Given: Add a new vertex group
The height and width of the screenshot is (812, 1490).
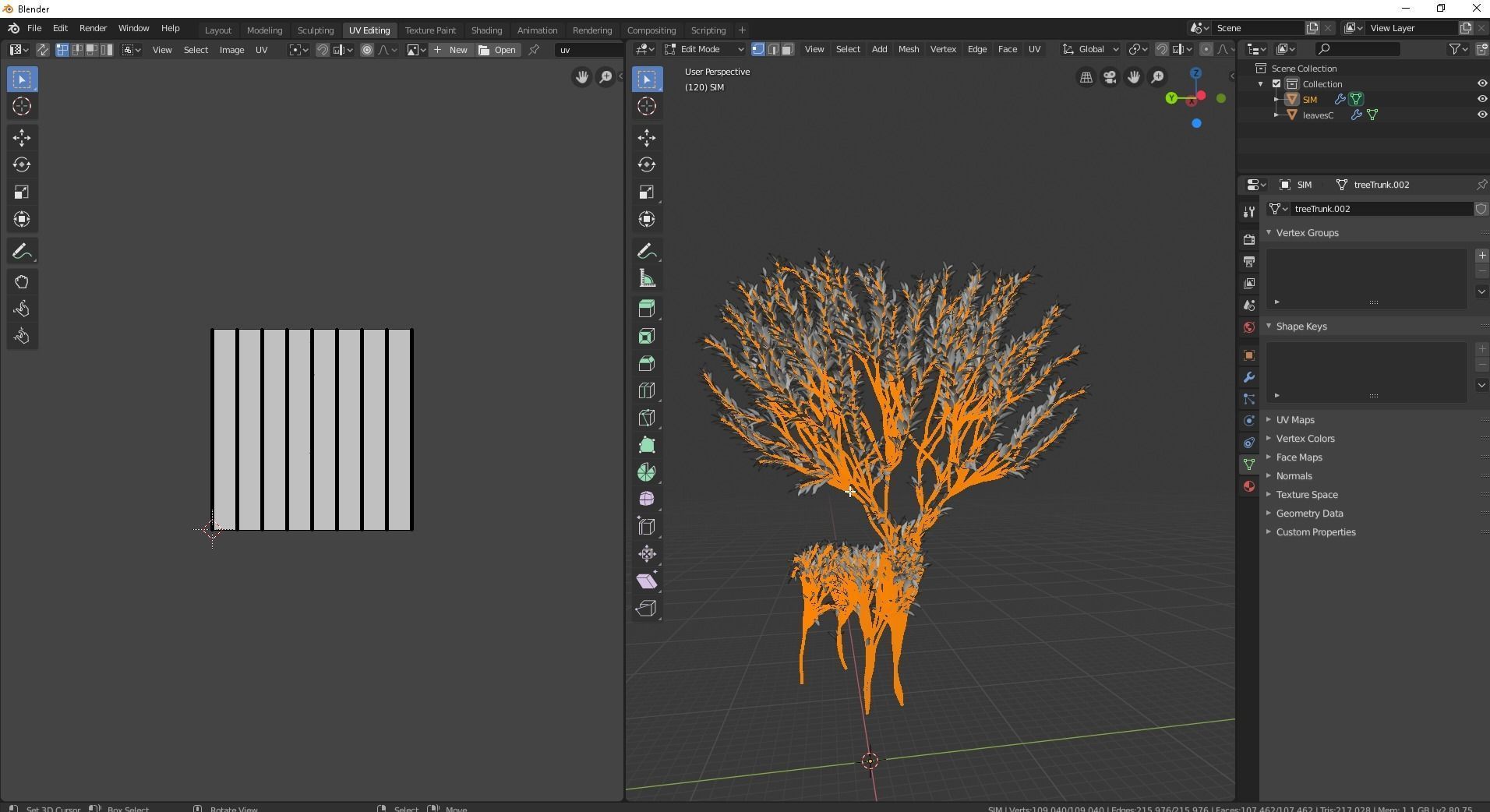Looking at the screenshot, I should pos(1481,256).
